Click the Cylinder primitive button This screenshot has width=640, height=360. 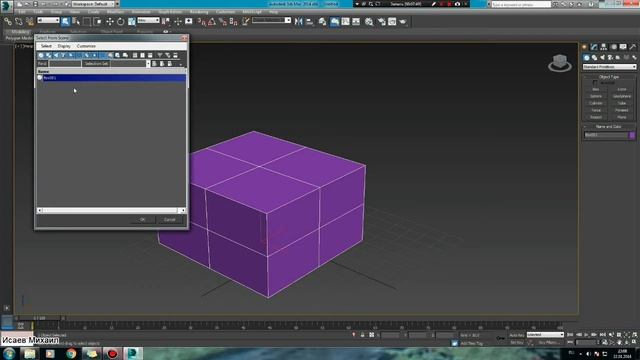(x=596, y=103)
